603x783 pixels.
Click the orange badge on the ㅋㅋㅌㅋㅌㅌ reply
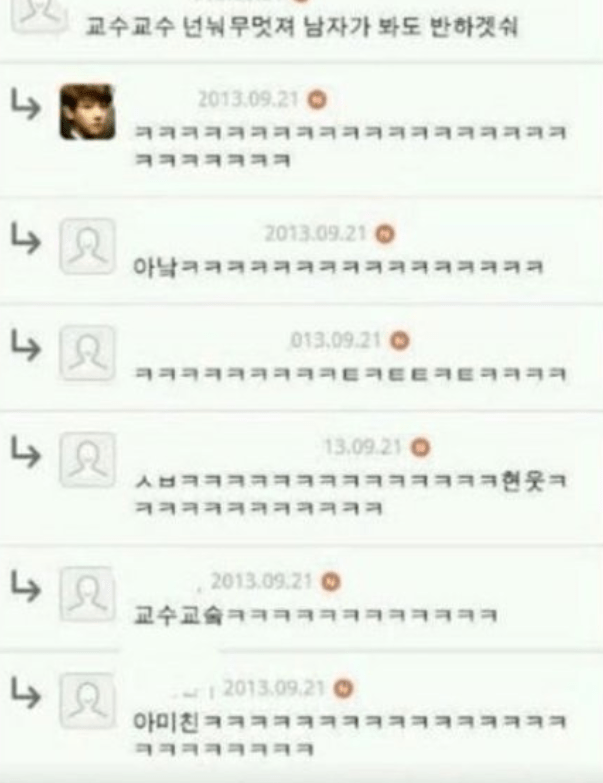(399, 341)
